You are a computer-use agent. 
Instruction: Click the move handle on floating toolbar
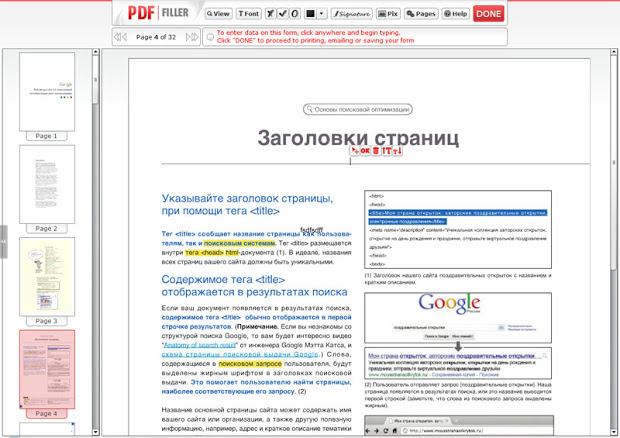point(353,151)
